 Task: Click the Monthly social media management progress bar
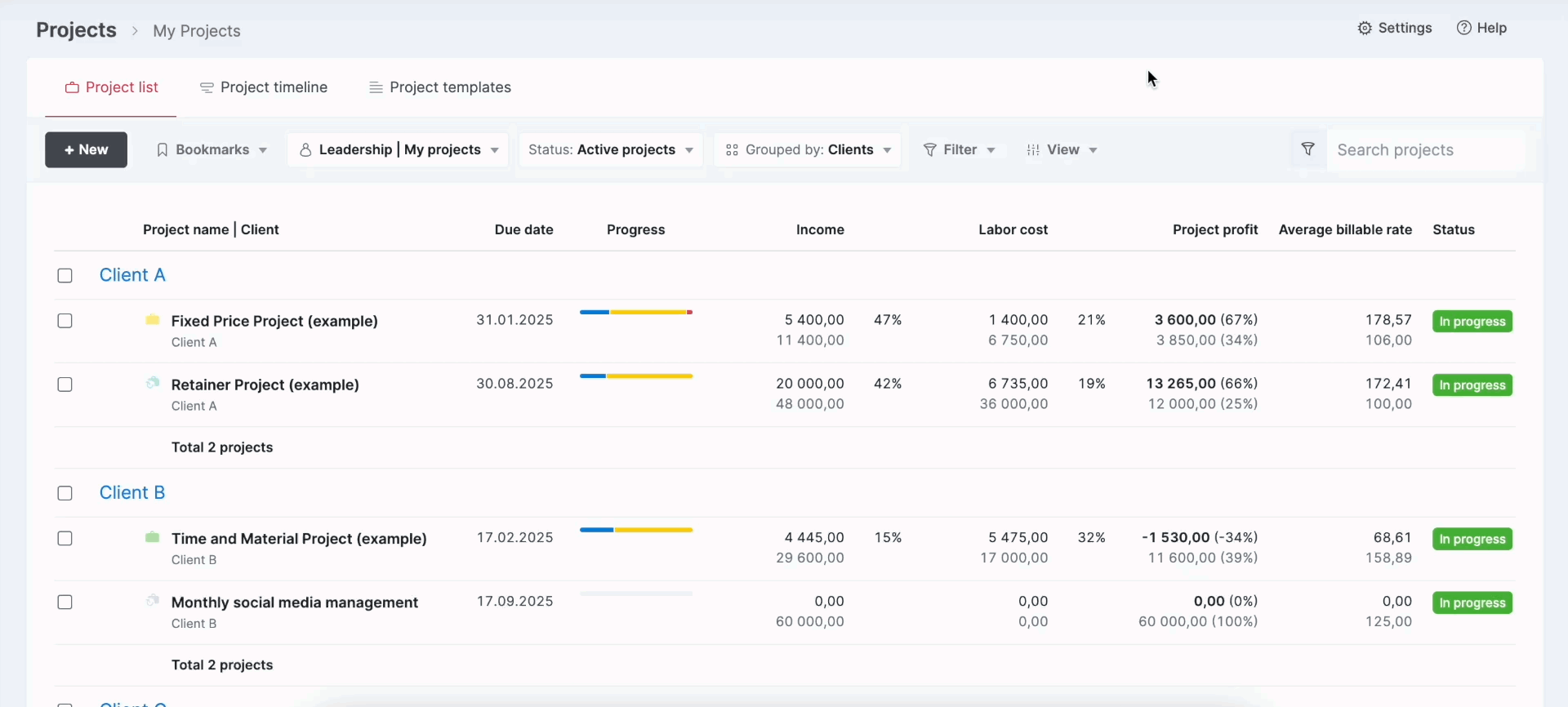[x=636, y=594]
